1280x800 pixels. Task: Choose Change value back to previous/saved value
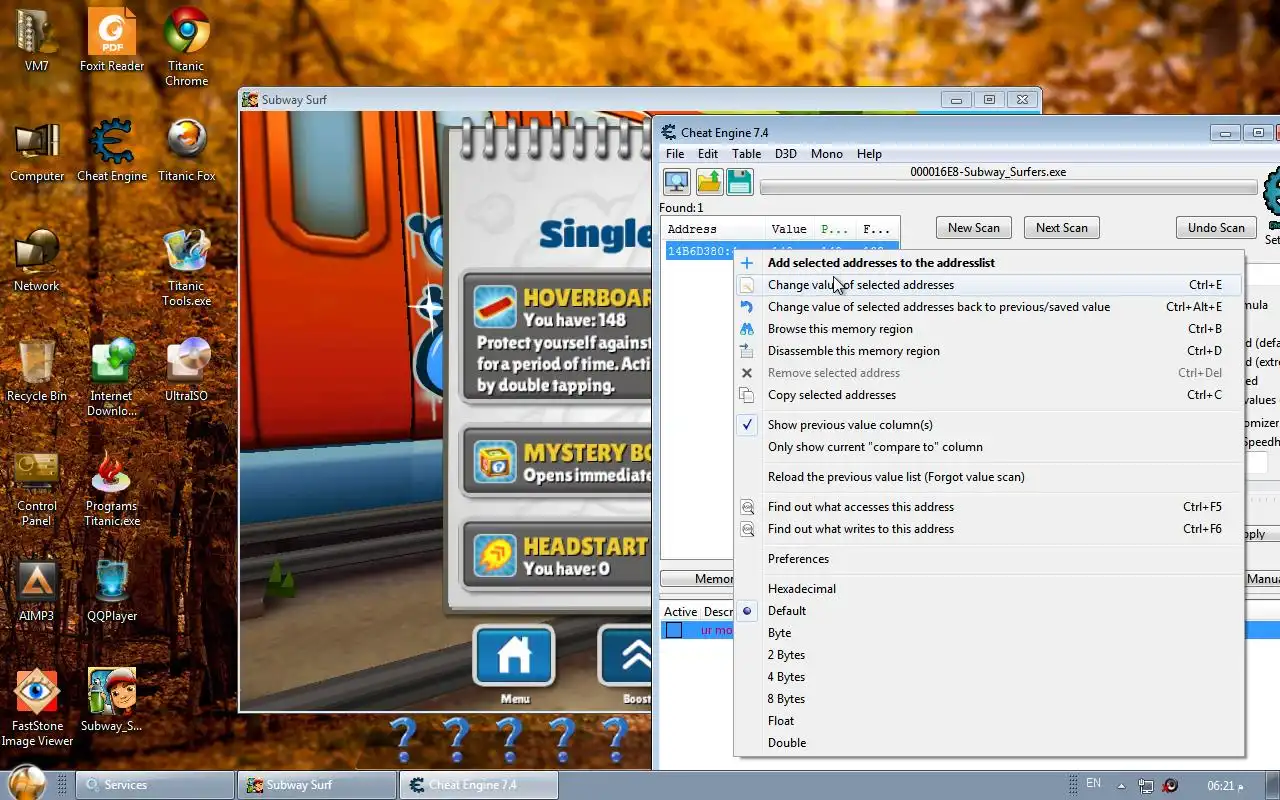tap(989, 307)
